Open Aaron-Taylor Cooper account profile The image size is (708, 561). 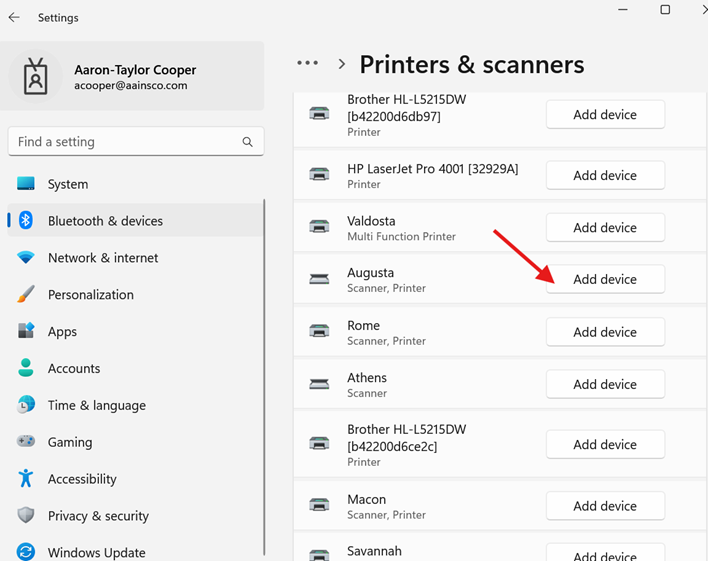point(135,77)
